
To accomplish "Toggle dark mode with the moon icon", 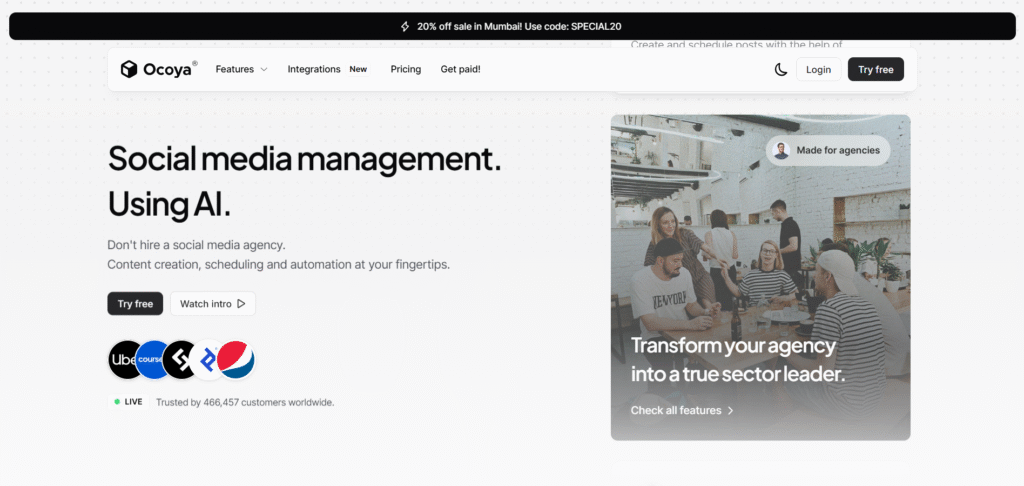I will (x=781, y=69).
